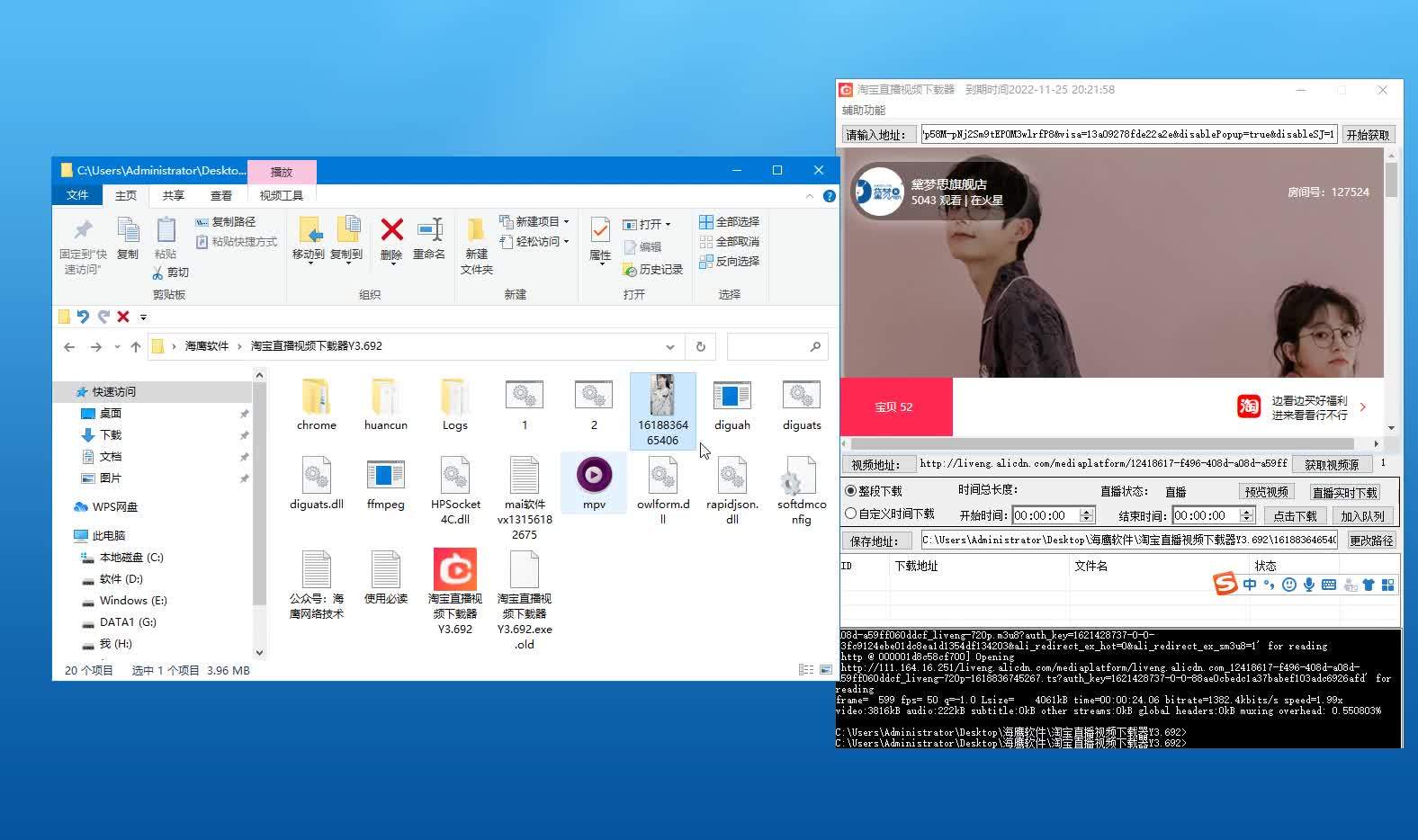Image resolution: width=1418 pixels, height=840 pixels.
Task: Collapse the Explorer ribbon chevron
Action: [809, 195]
